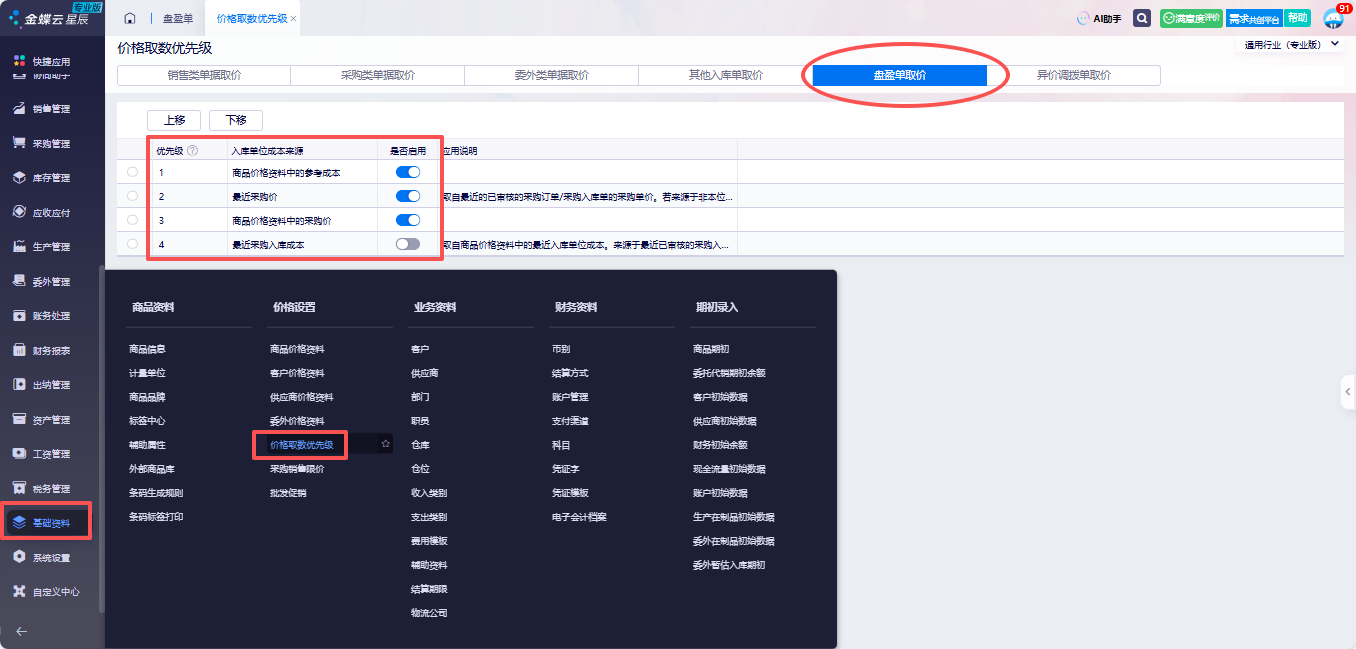Click the help icon beside 优先级 header
The height and width of the screenshot is (649, 1356).
pyautogui.click(x=193, y=151)
